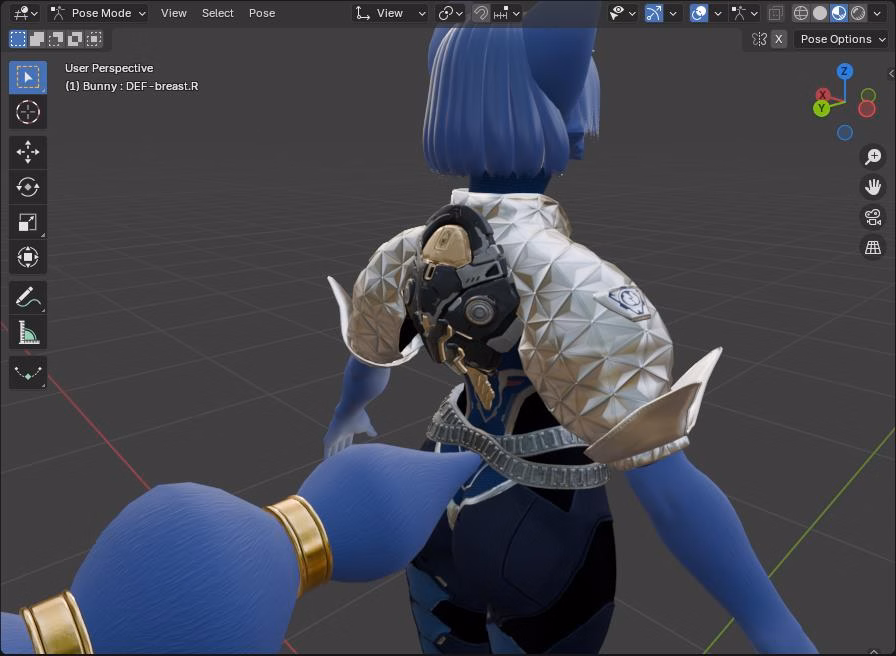Viewport: 896px width, 656px height.
Task: Click the "User Perspective" viewport label
Action: click(x=109, y=68)
